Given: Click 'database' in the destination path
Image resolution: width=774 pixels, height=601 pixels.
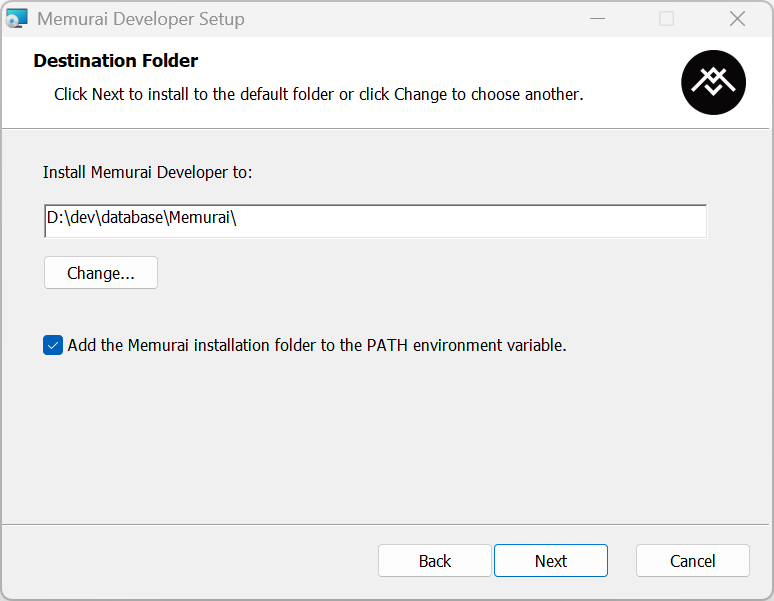Looking at the screenshot, I should coord(132,218).
